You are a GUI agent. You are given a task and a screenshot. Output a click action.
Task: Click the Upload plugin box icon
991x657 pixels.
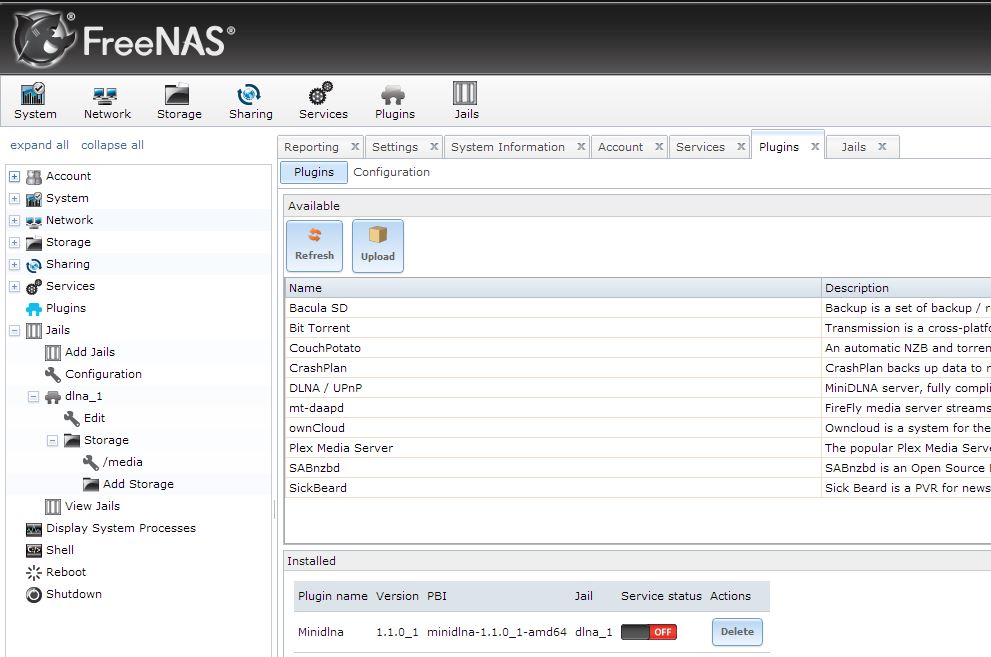377,246
